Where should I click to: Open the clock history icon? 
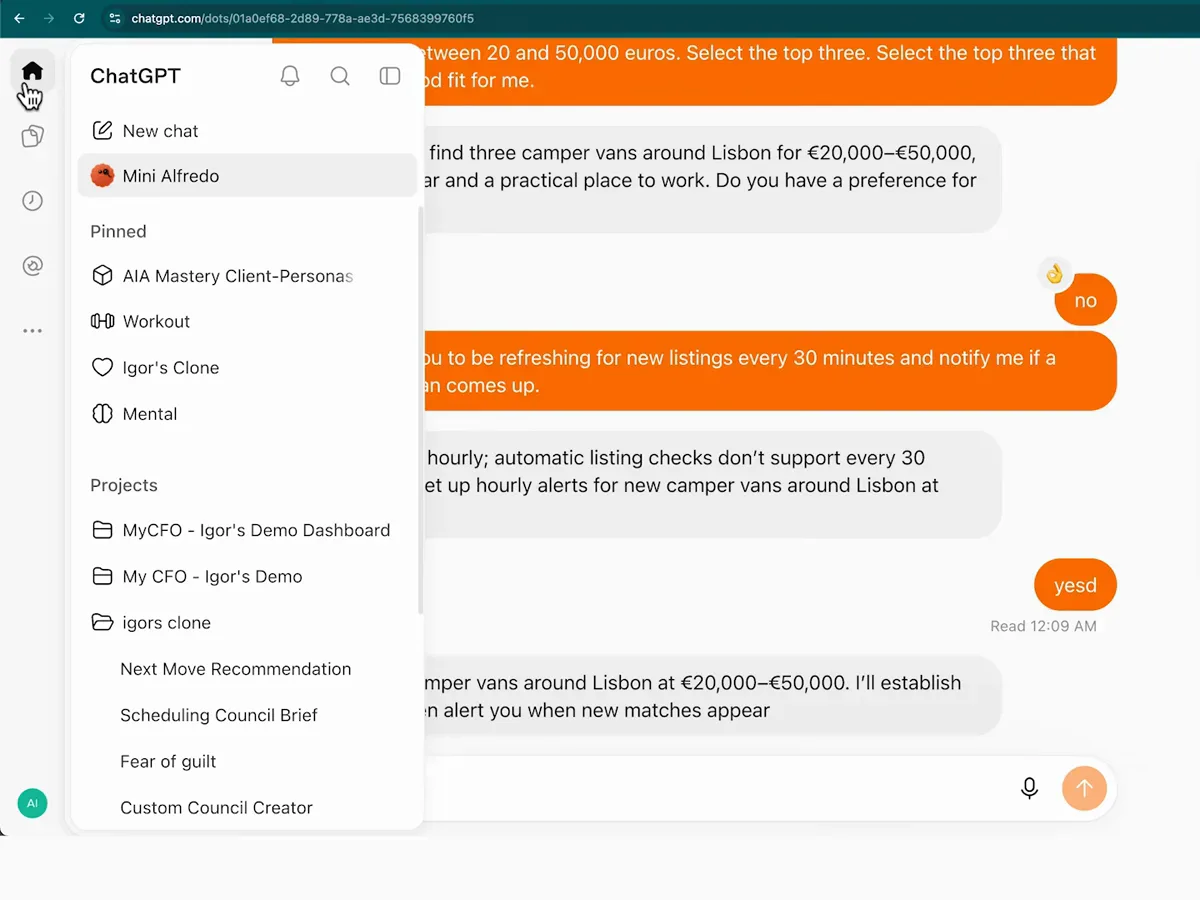(x=32, y=201)
